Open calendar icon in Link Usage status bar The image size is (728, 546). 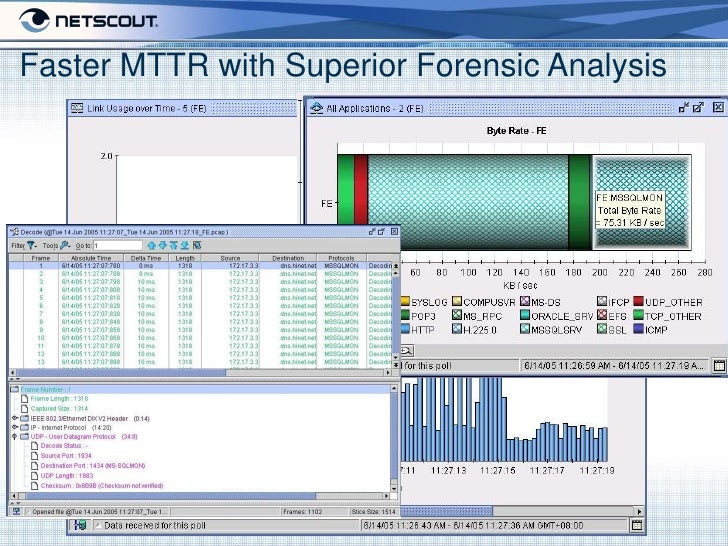637,525
